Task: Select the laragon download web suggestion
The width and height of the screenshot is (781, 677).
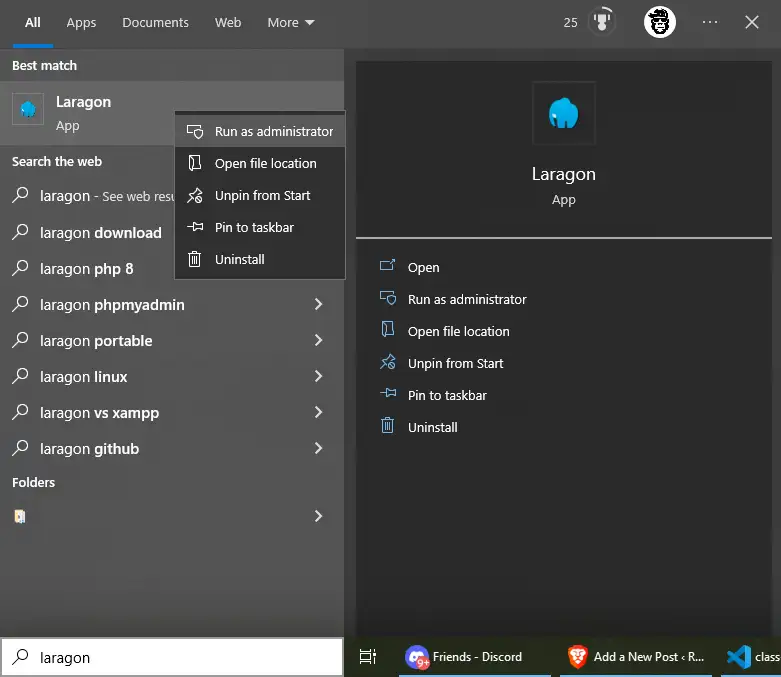Action: click(100, 233)
